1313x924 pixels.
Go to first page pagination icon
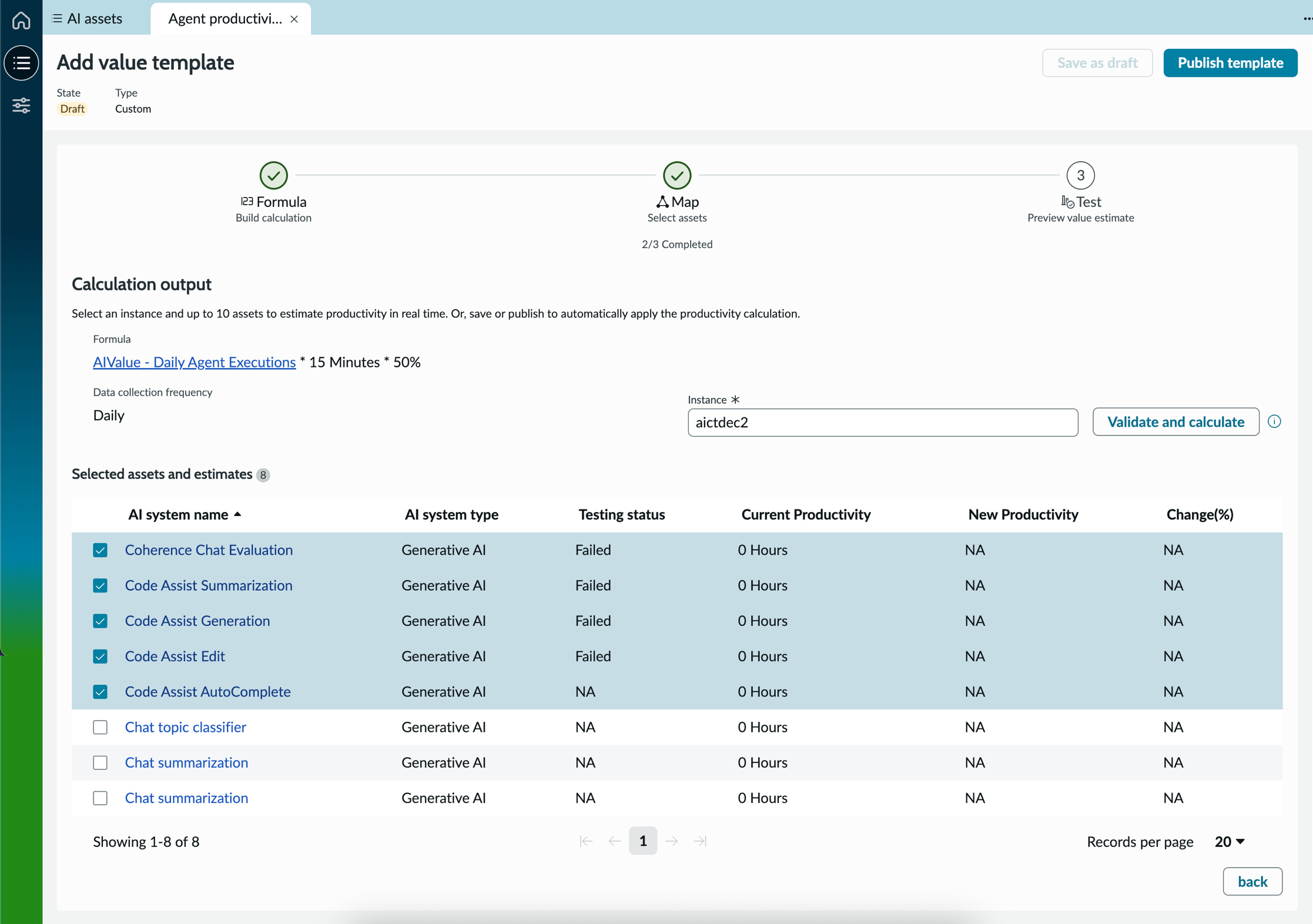(586, 841)
